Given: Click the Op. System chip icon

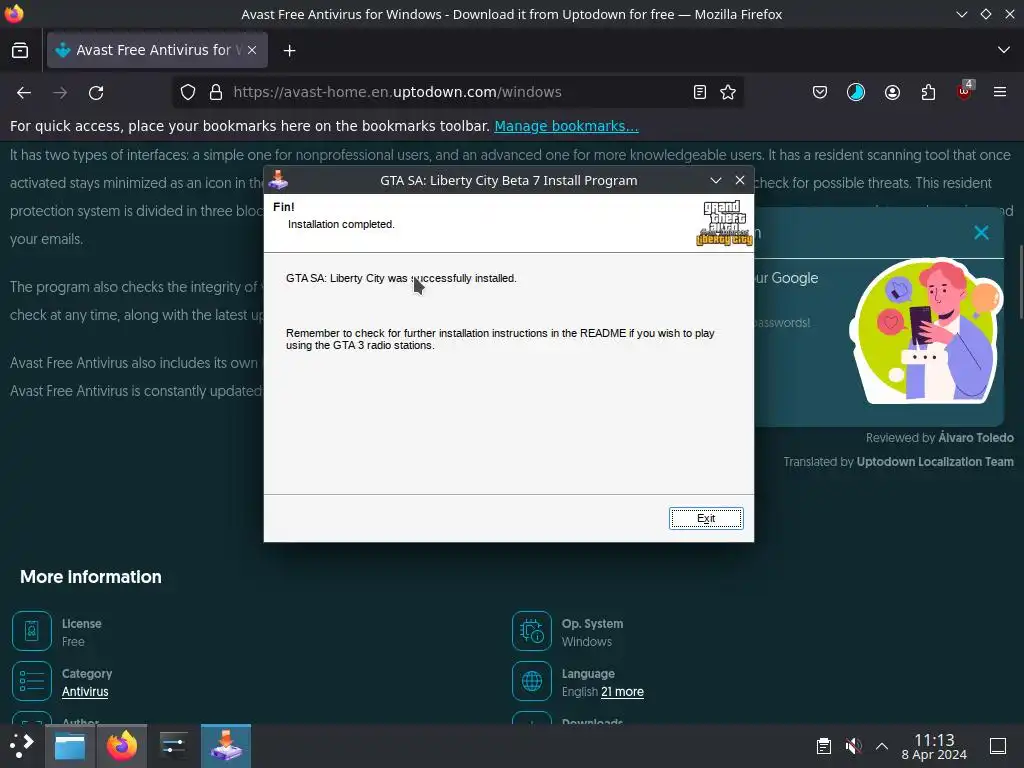Looking at the screenshot, I should tap(532, 631).
